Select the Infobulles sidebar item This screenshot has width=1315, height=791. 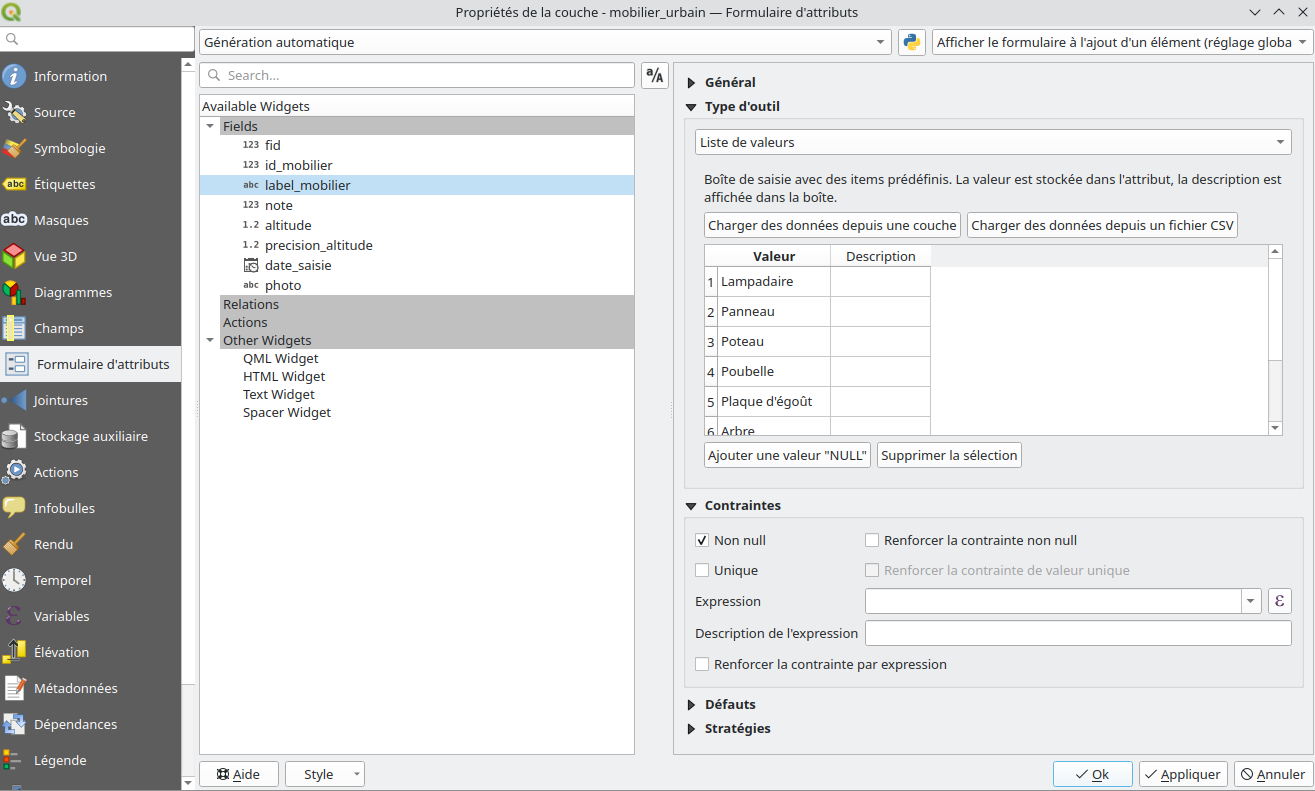click(x=64, y=508)
